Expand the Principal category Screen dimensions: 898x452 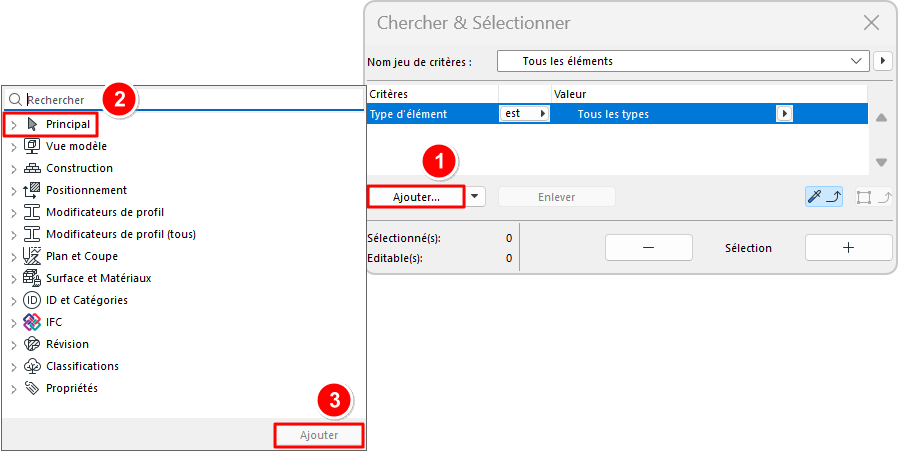pyautogui.click(x=14, y=125)
